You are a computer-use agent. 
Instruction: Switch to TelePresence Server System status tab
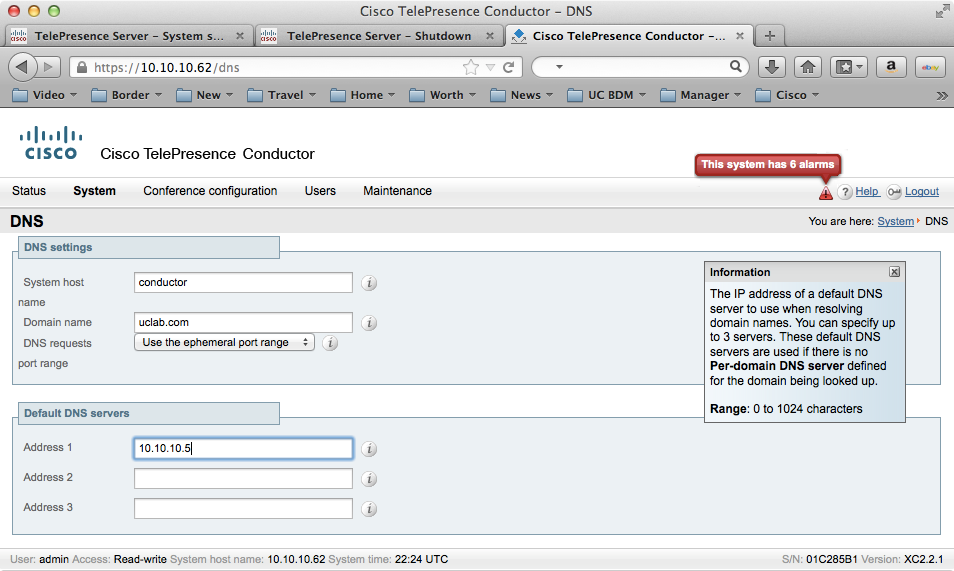click(x=129, y=36)
